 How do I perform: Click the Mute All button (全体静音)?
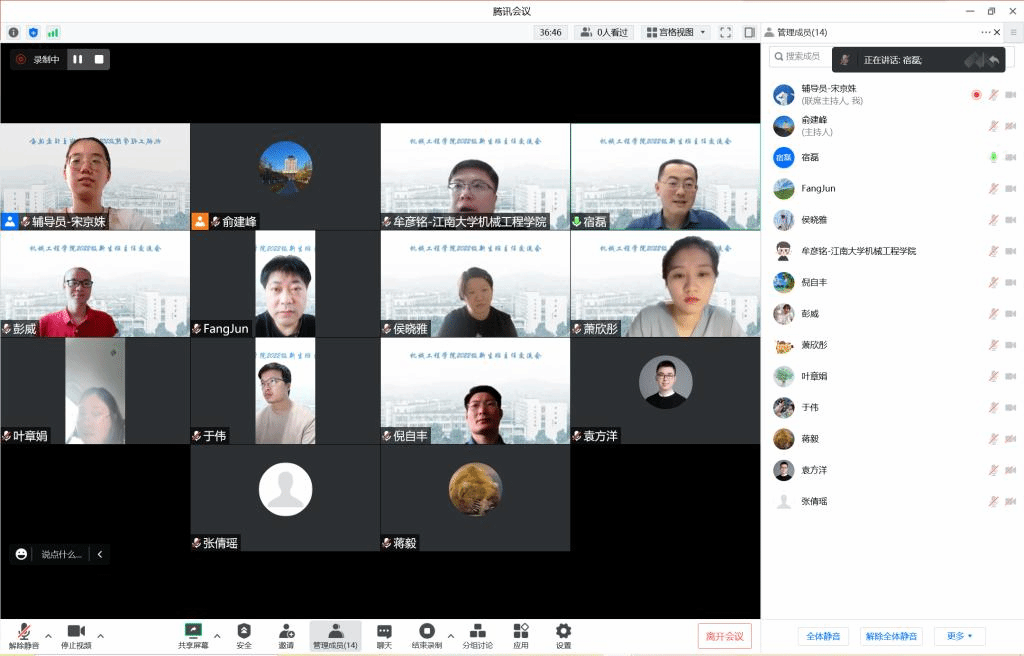click(x=823, y=636)
